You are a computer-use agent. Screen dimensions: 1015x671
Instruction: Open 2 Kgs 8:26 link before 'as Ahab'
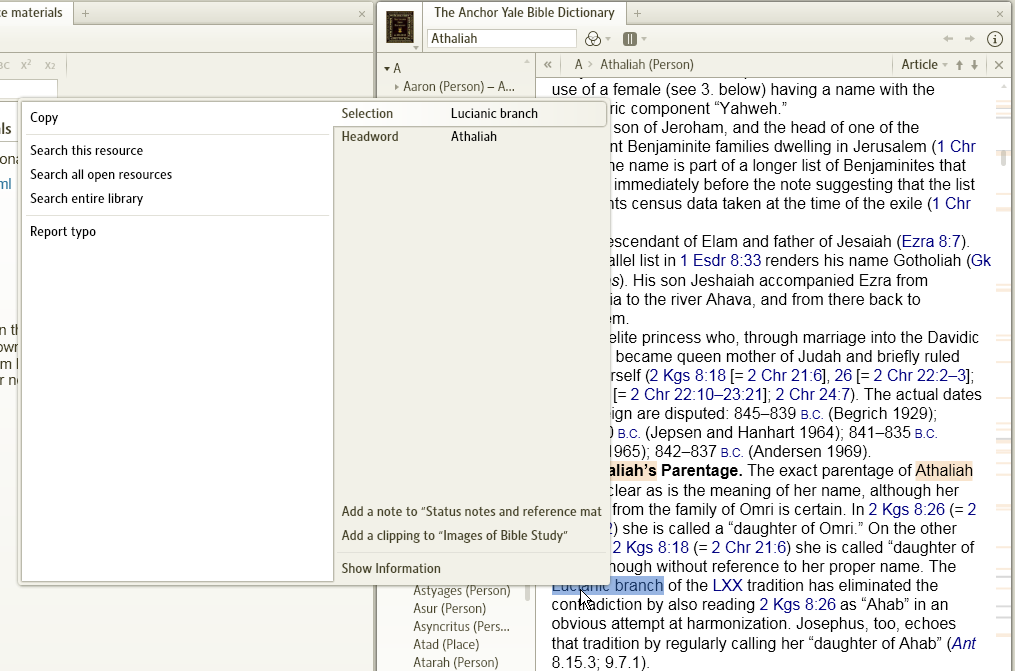[797, 605]
